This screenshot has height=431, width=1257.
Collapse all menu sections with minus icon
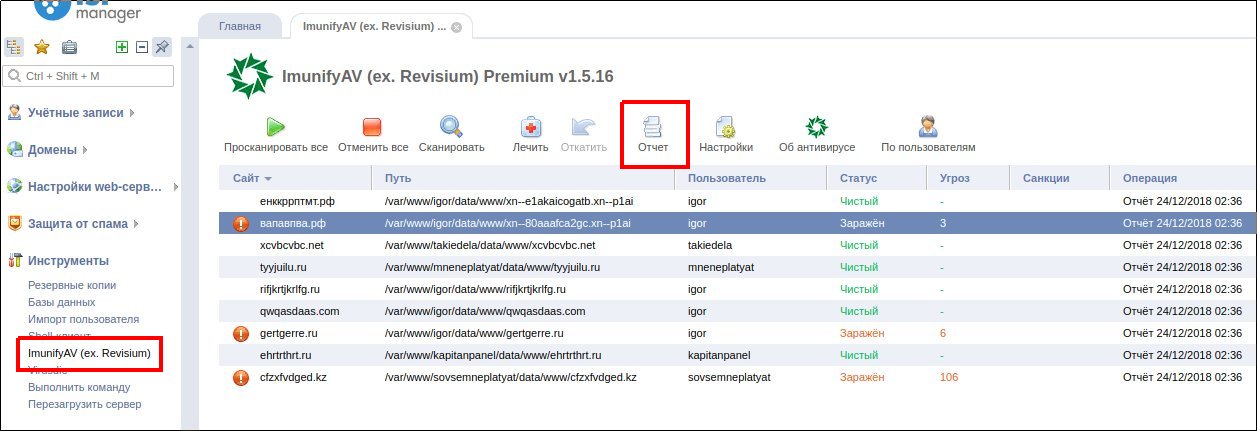(141, 46)
